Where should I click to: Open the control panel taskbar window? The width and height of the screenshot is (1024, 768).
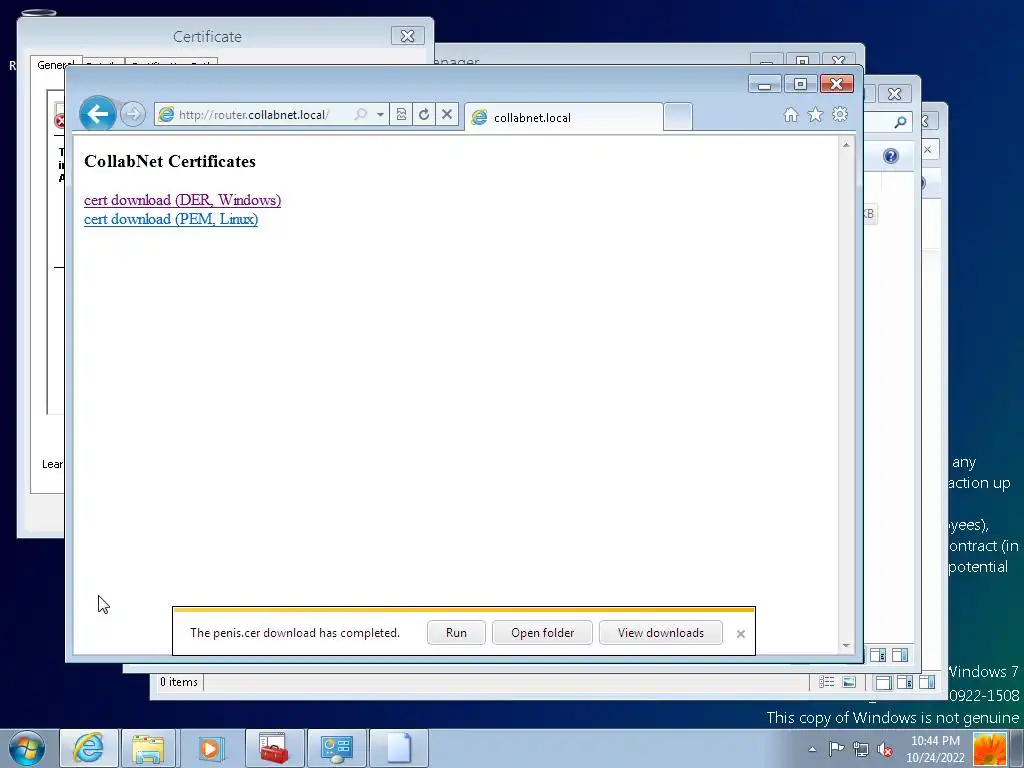pyautogui.click(x=336, y=748)
